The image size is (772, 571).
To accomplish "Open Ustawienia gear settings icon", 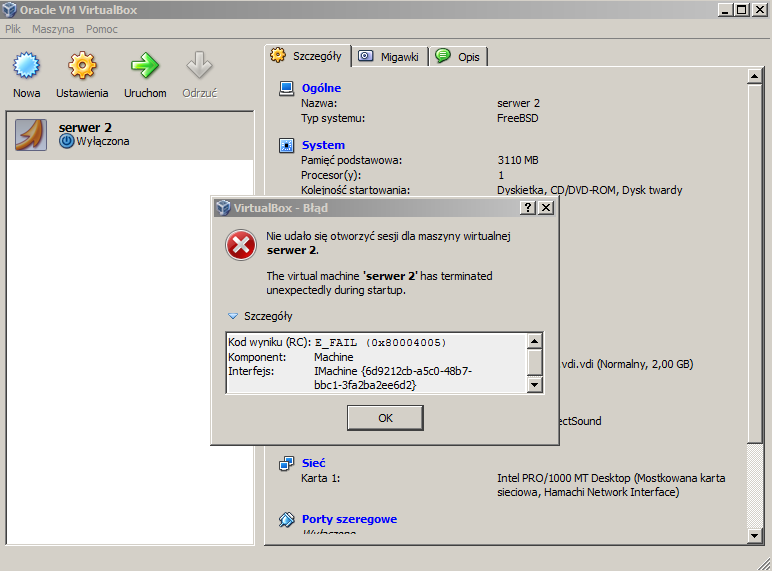I will click(x=82, y=65).
